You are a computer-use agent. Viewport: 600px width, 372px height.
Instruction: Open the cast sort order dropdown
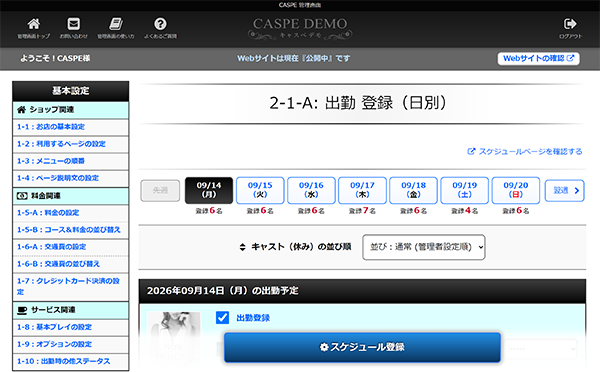[x=424, y=247]
